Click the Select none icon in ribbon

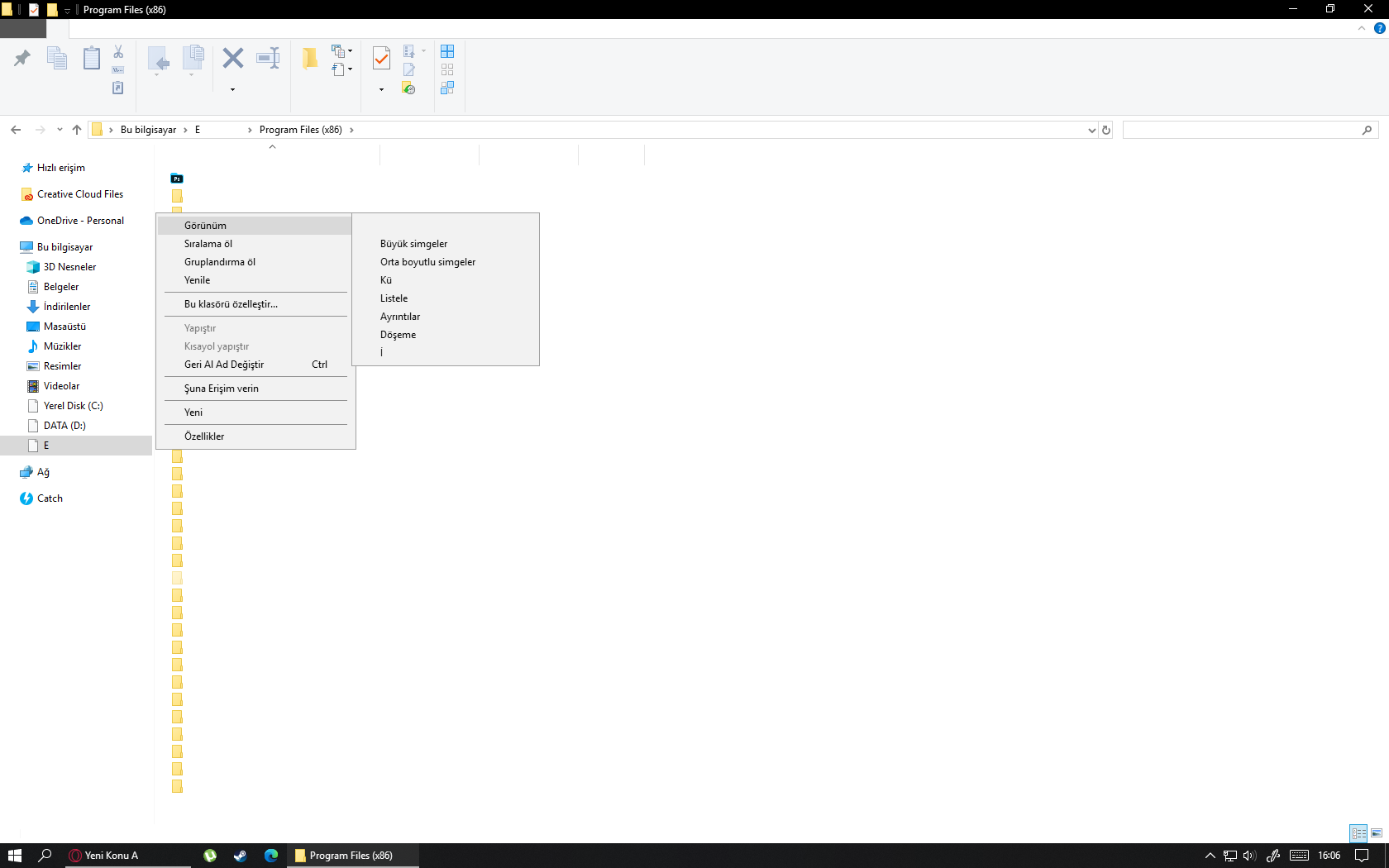click(447, 69)
